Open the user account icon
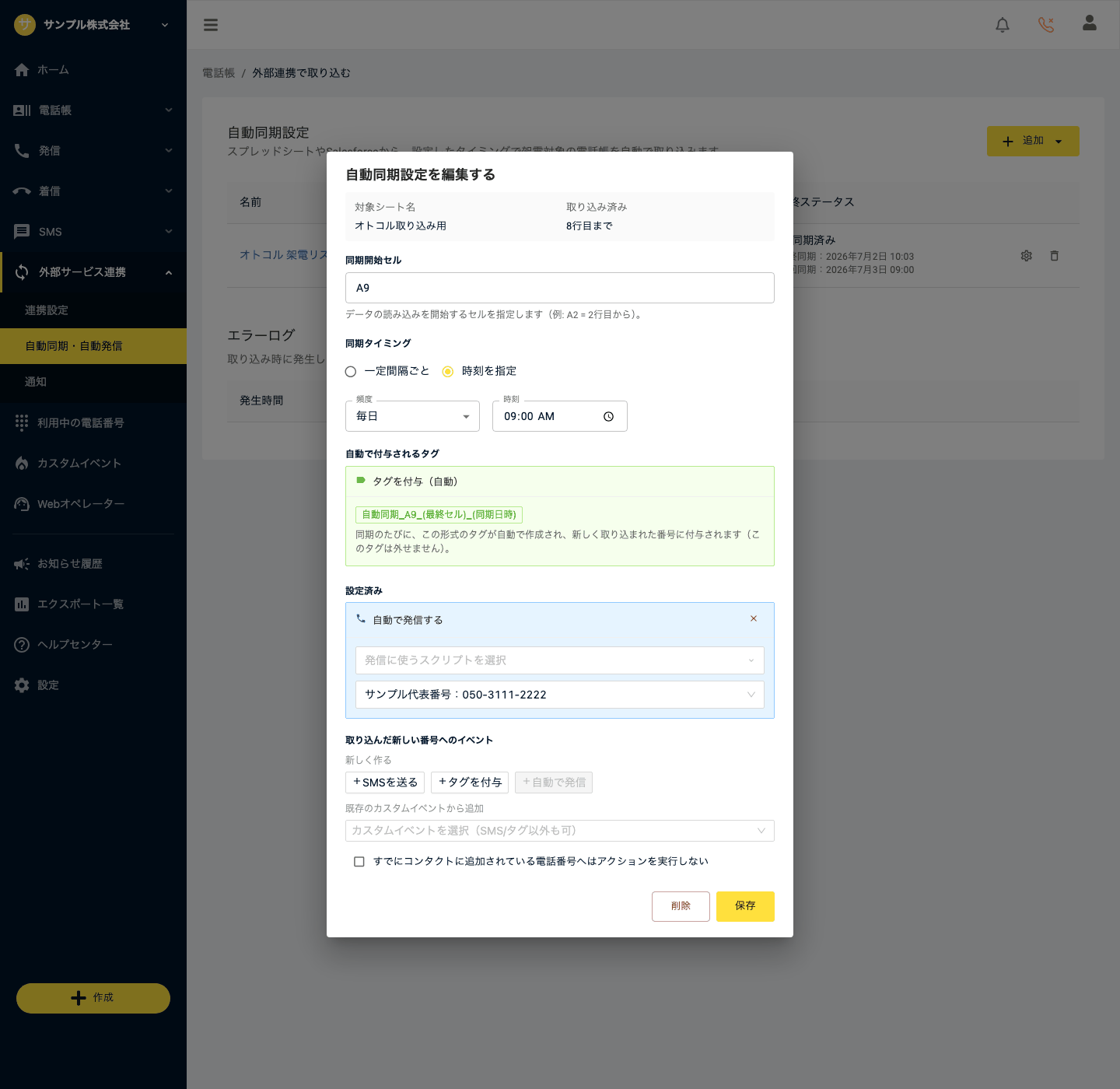Image resolution: width=1120 pixels, height=1089 pixels. (1090, 23)
